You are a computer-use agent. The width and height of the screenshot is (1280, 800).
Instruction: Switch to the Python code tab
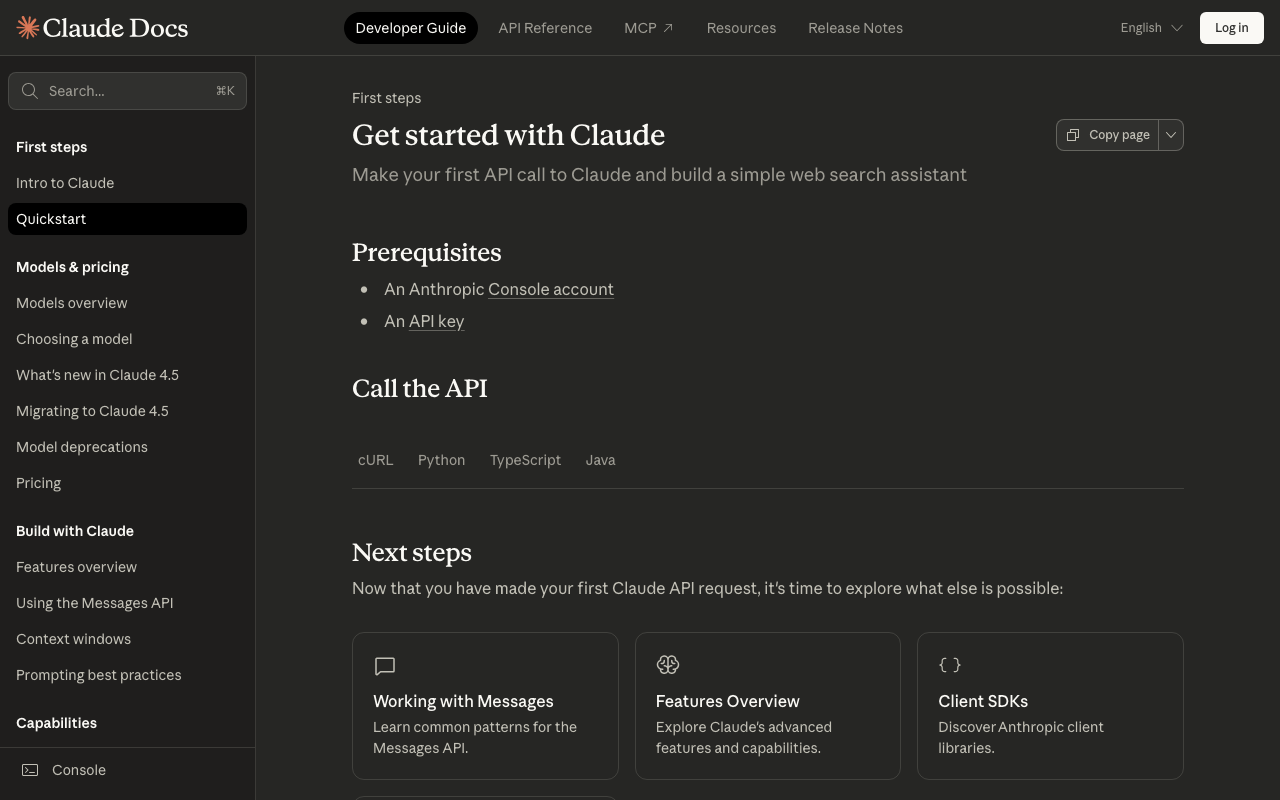pos(441,460)
